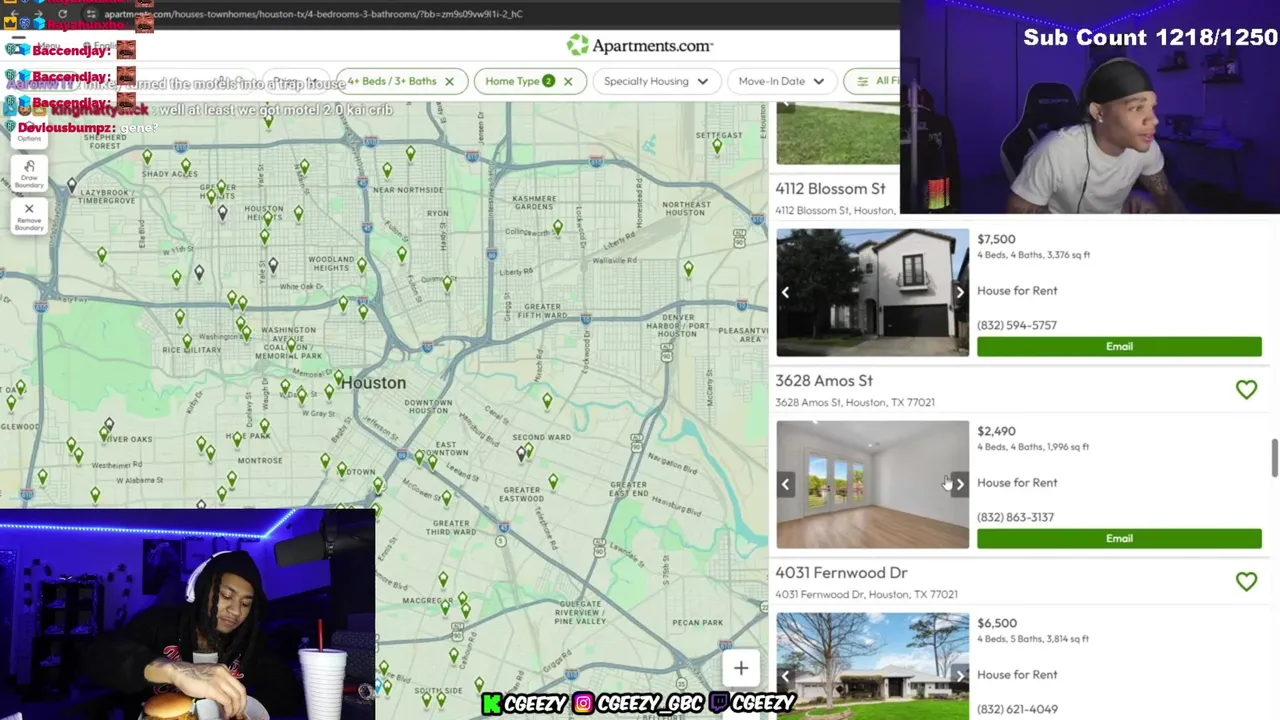Click the browser address bar URL
1280x720 pixels.
coord(312,14)
